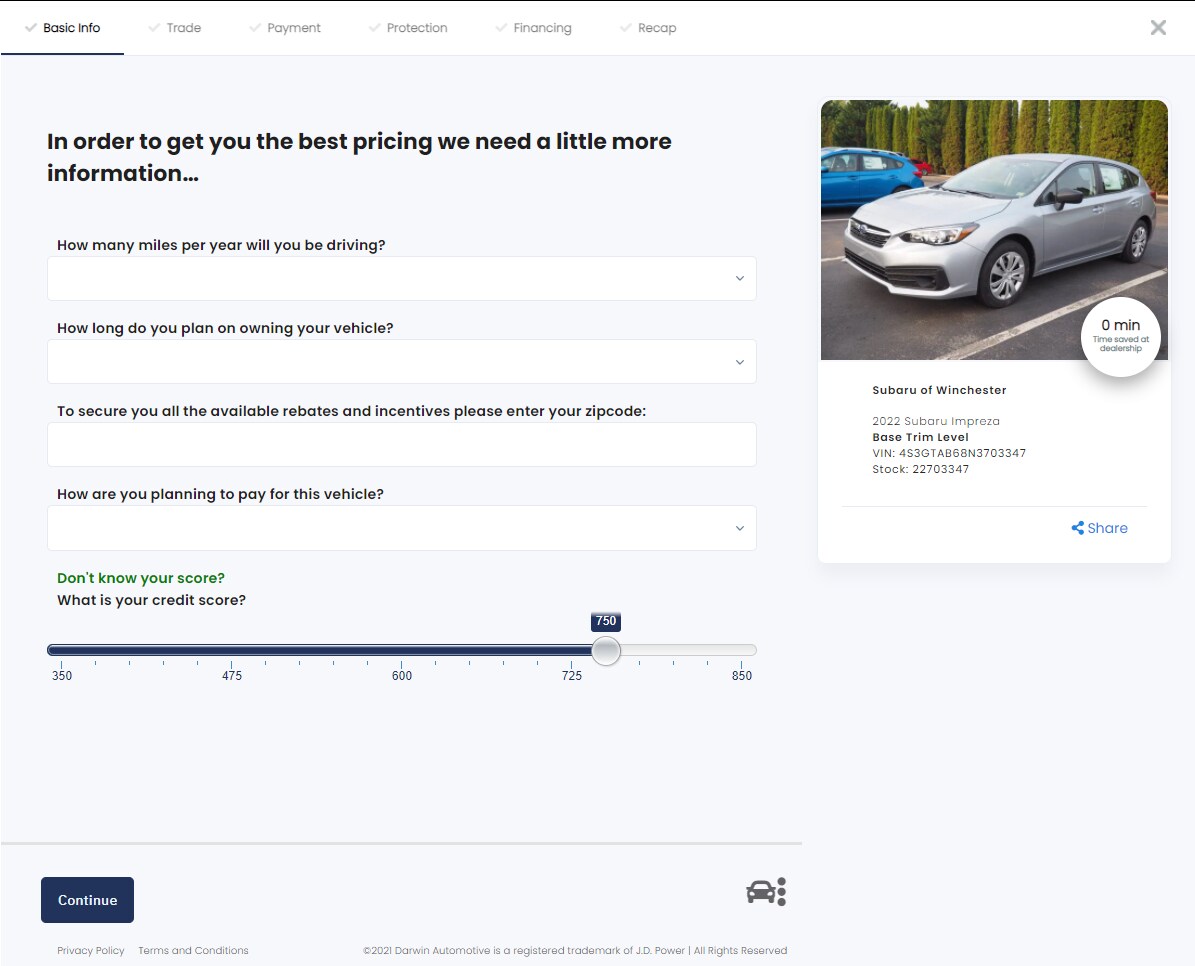Expand the ownership length dropdown
Screen dimensions: 1195x966
(402, 361)
